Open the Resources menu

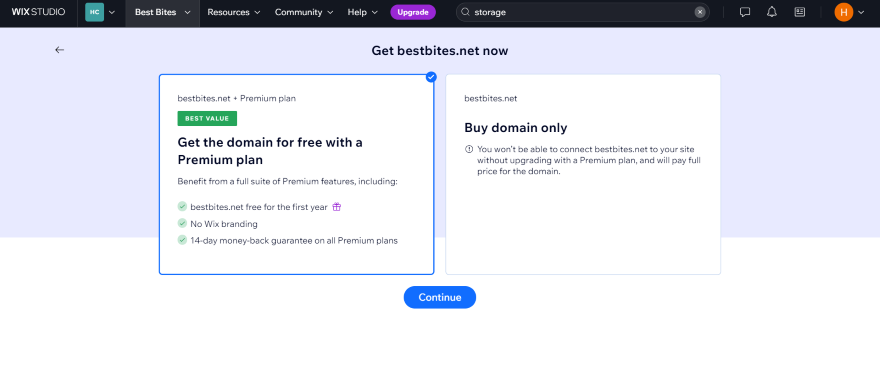click(234, 12)
